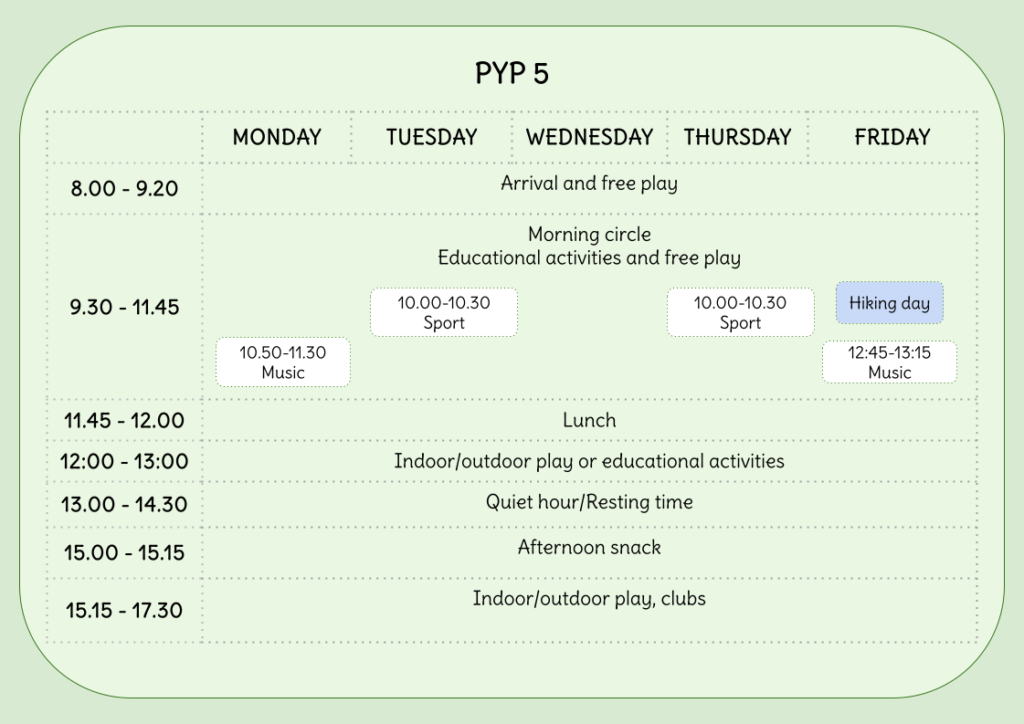Viewport: 1024px width, 724px height.
Task: Select the TUESDAY column header
Action: click(432, 138)
